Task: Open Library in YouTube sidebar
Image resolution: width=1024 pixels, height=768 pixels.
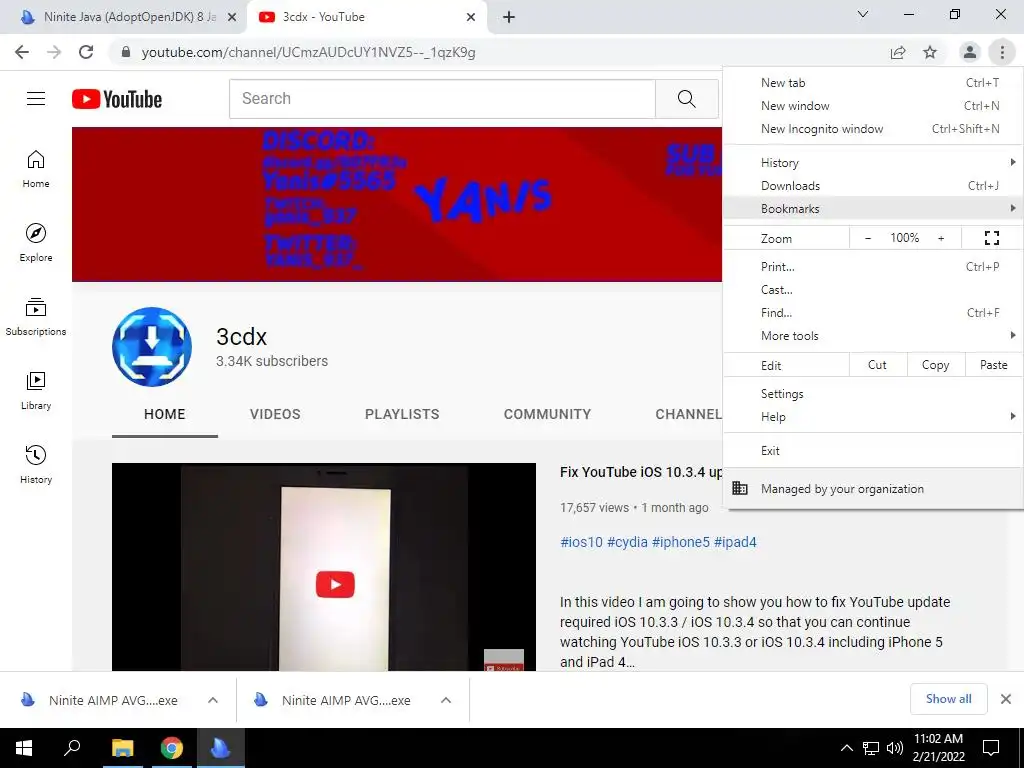Action: 36,391
